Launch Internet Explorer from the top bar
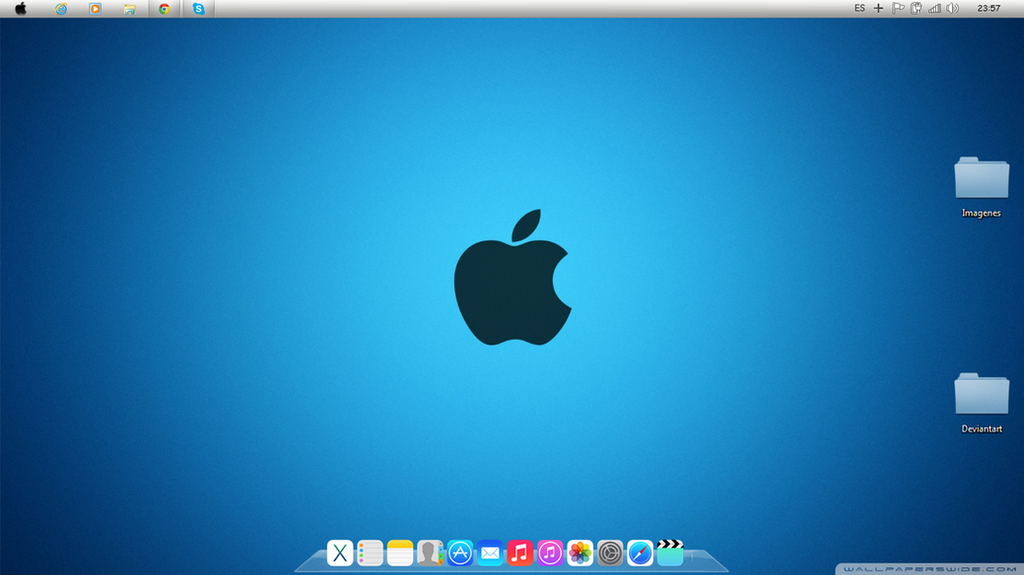This screenshot has width=1024, height=575. pyautogui.click(x=61, y=8)
